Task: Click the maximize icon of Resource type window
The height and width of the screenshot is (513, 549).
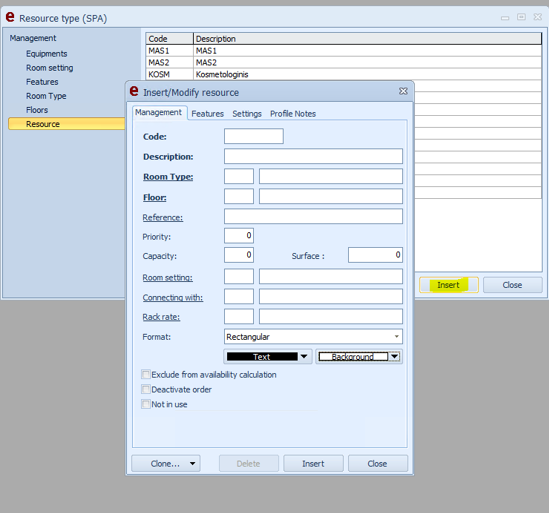Action: pyautogui.click(x=521, y=17)
